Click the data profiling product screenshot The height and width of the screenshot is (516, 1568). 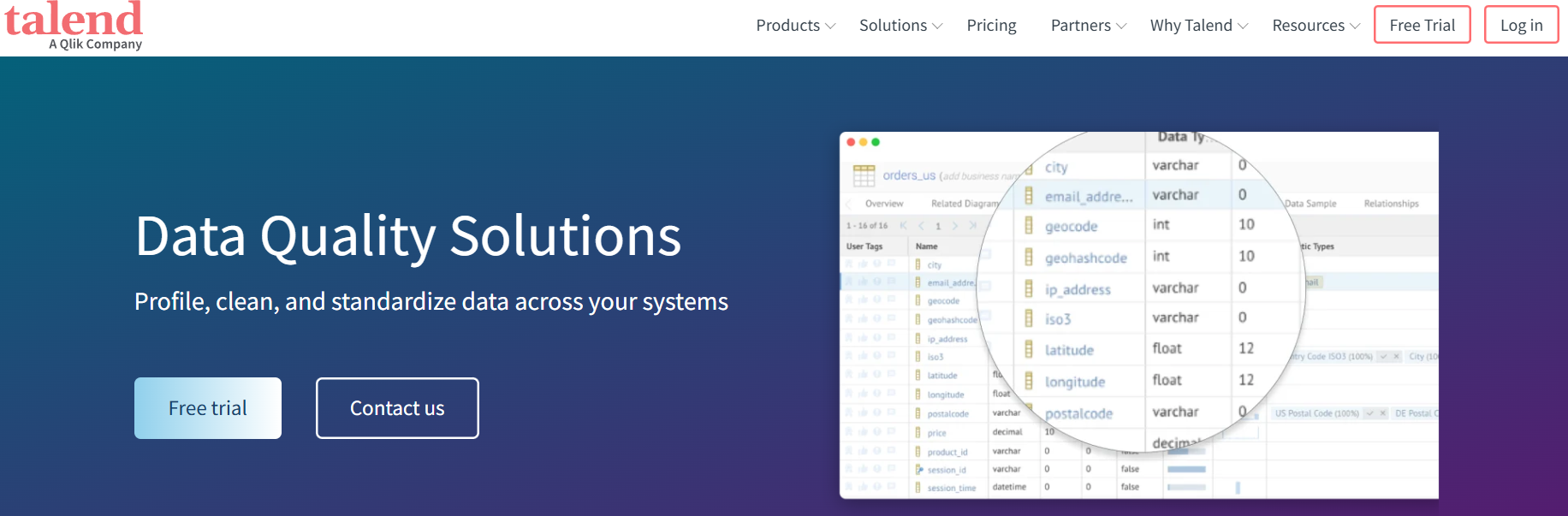1138,315
